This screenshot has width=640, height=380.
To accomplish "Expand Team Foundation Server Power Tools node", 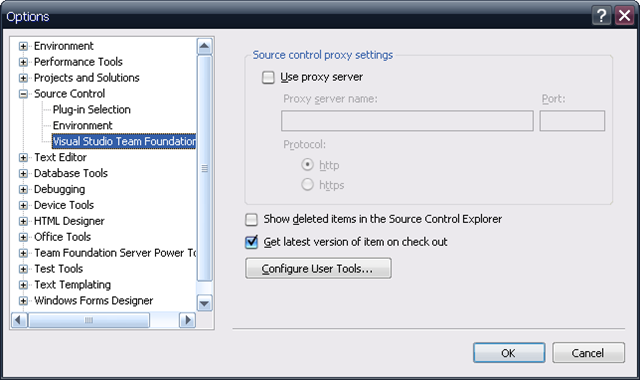I will (x=23, y=253).
